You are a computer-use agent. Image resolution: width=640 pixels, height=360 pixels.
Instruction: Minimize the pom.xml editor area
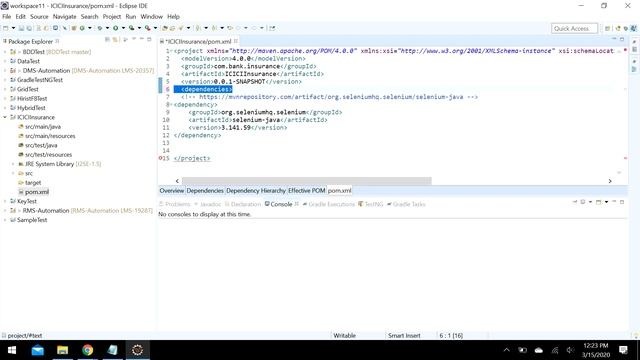614,39
